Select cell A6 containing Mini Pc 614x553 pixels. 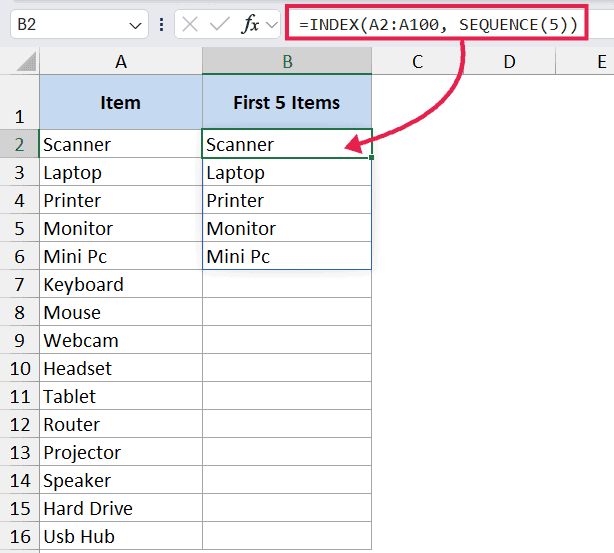click(x=121, y=256)
